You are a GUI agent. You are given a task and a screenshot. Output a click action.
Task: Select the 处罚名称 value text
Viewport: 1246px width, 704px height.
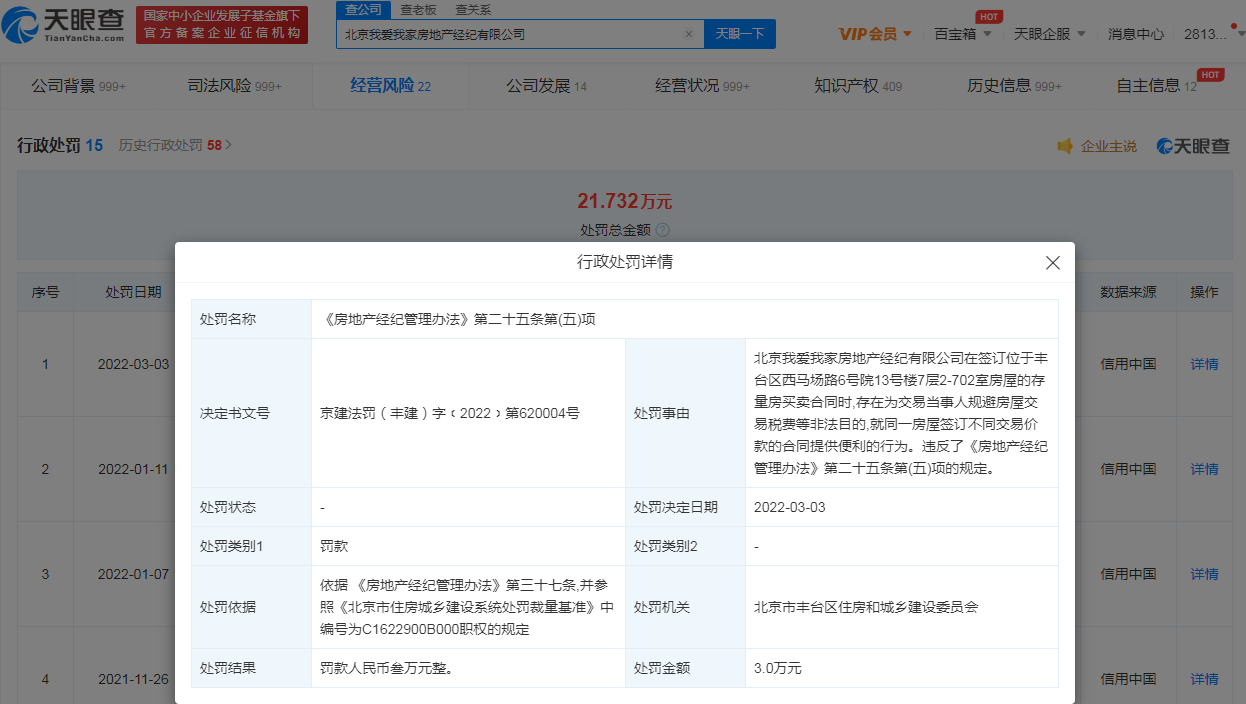pos(458,319)
